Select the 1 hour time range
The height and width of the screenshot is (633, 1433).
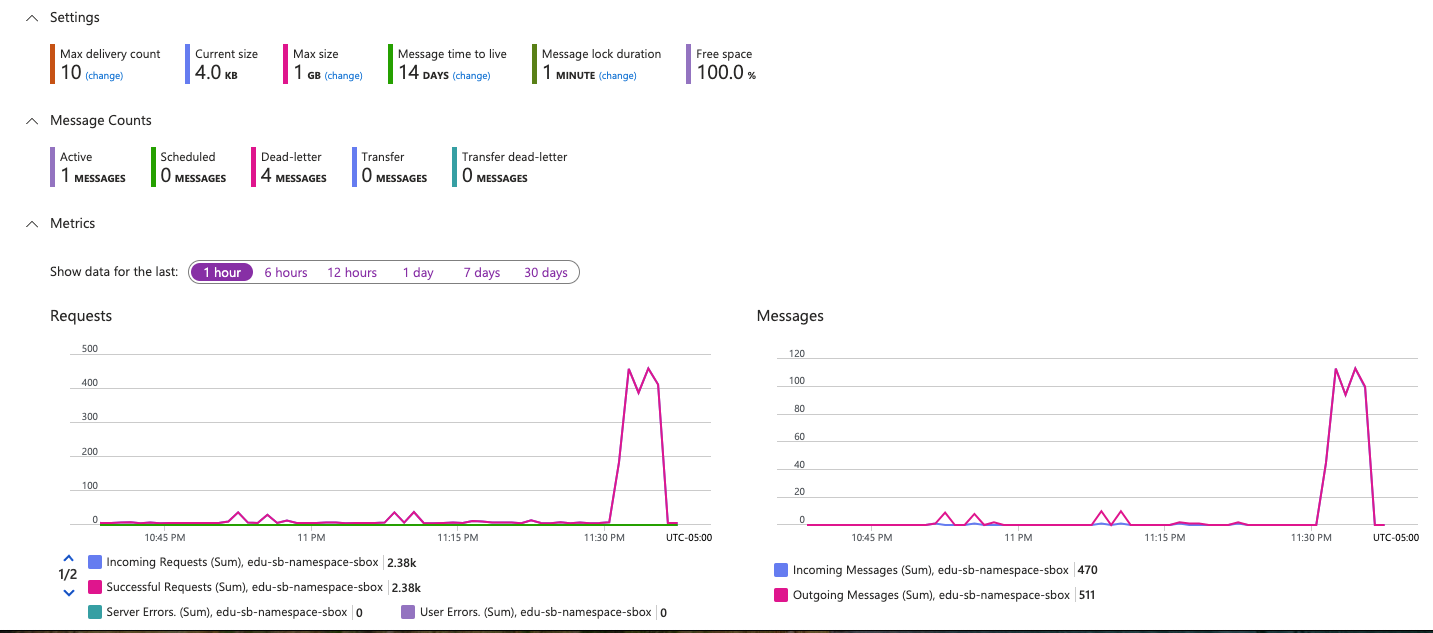[221, 272]
